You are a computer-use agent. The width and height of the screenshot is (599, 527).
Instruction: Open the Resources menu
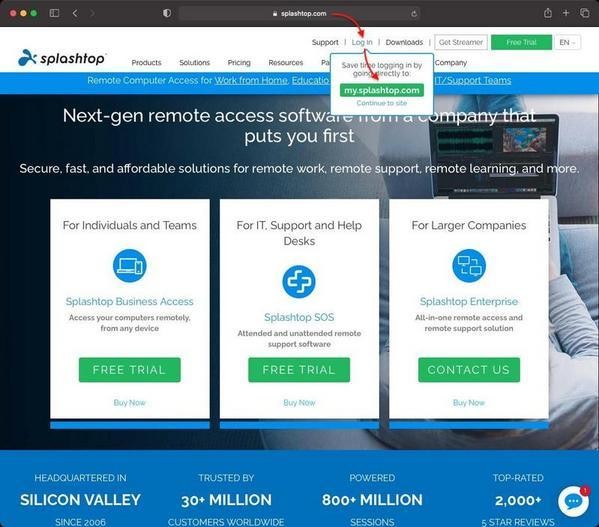(x=286, y=63)
